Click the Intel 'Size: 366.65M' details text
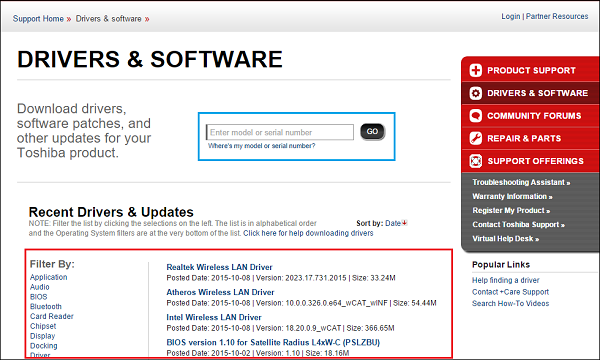Screen dimensions: 600x360 coord(370,328)
